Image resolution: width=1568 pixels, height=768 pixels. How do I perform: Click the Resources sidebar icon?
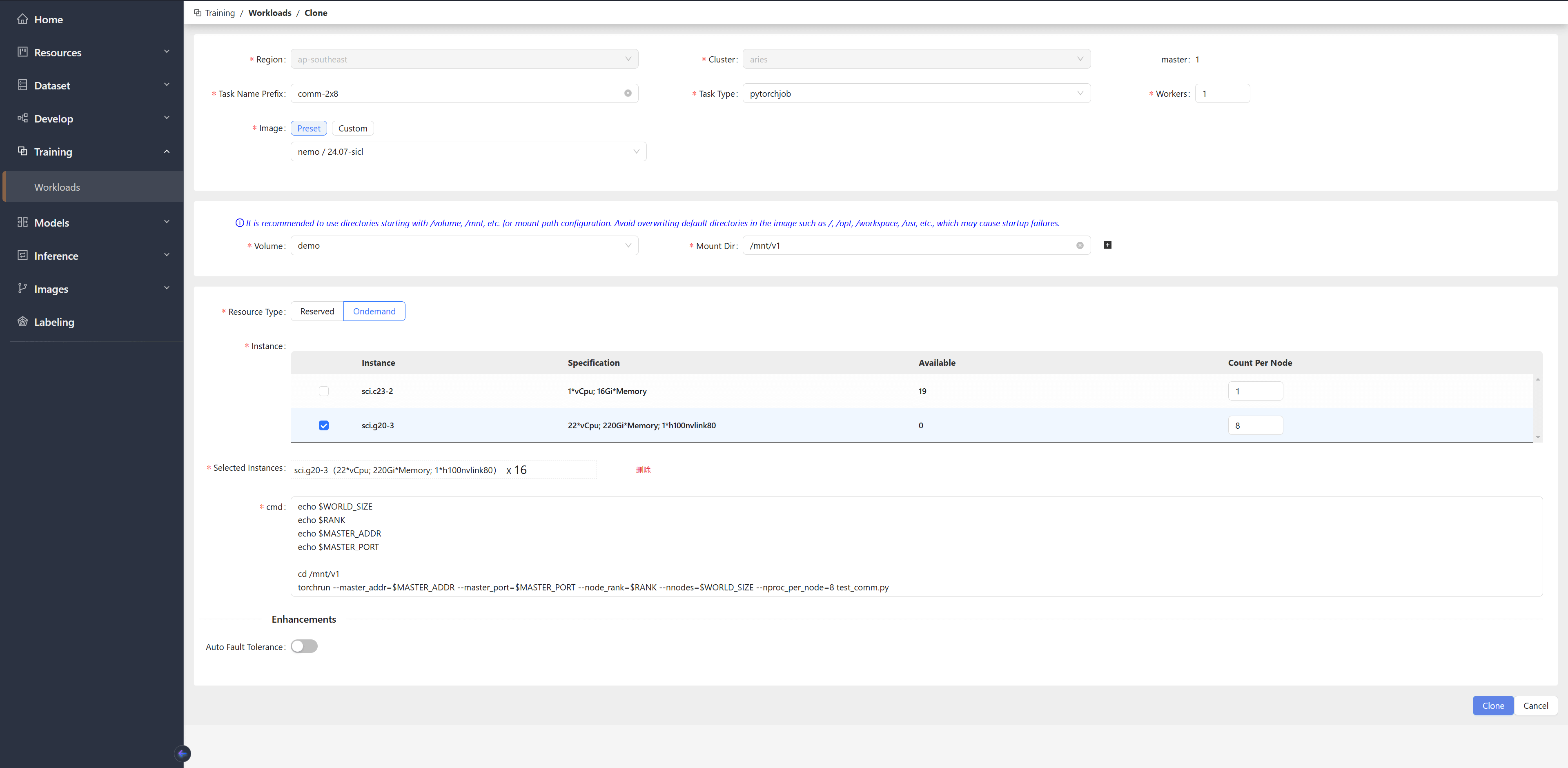tap(22, 52)
